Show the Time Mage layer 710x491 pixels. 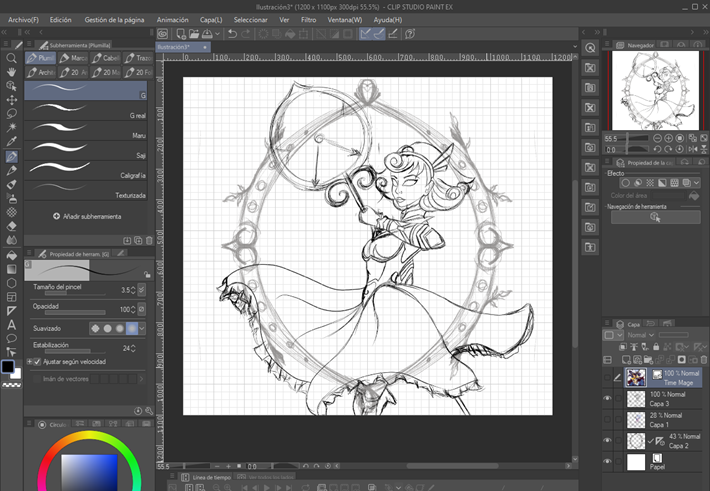(x=607, y=377)
